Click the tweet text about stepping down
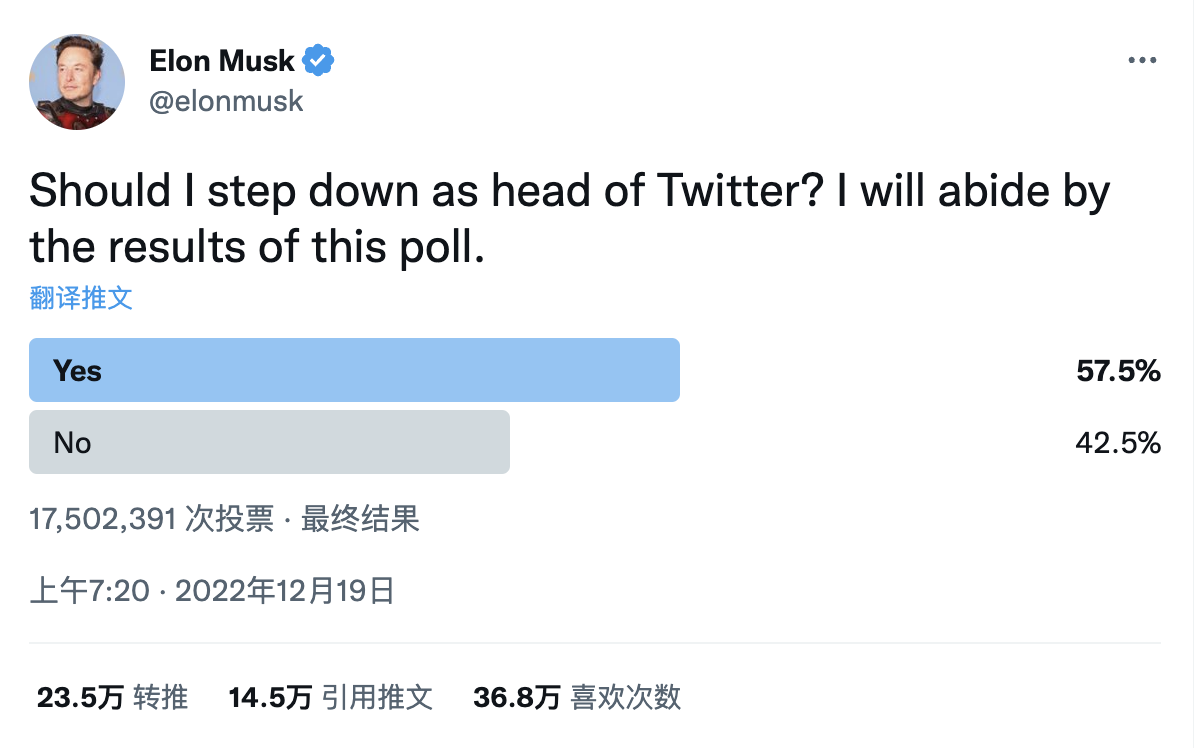1194x748 pixels. 570,219
